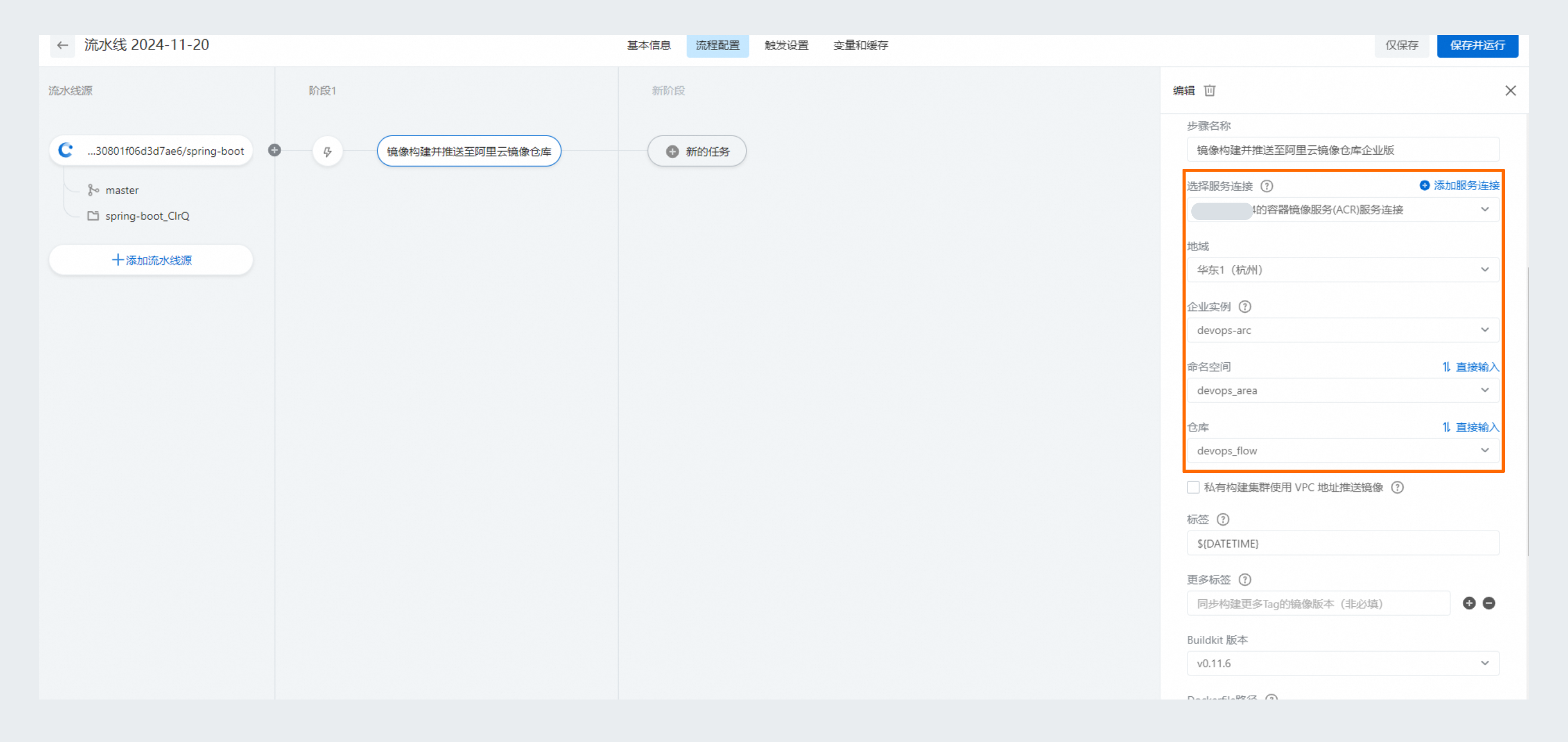Viewport: 1568px width, 742px height.
Task: Close the edit panel
Action: 1510,91
